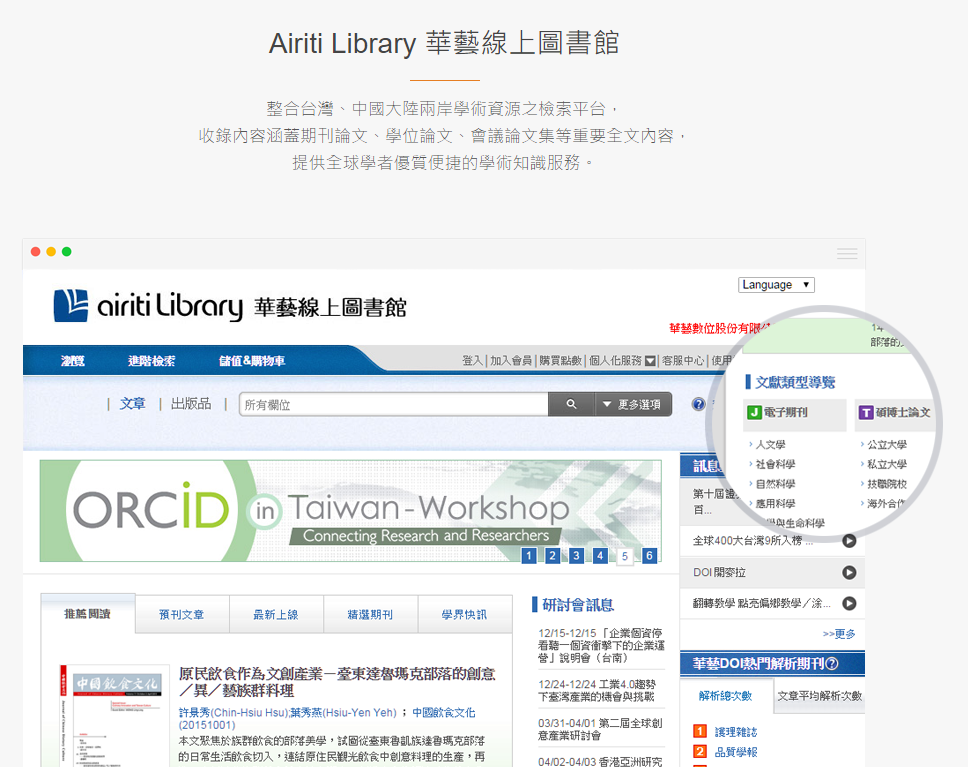The height and width of the screenshot is (767, 968).
Task: Click arrow icon beside 全球400大台灣9所入榜
Action: [849, 541]
